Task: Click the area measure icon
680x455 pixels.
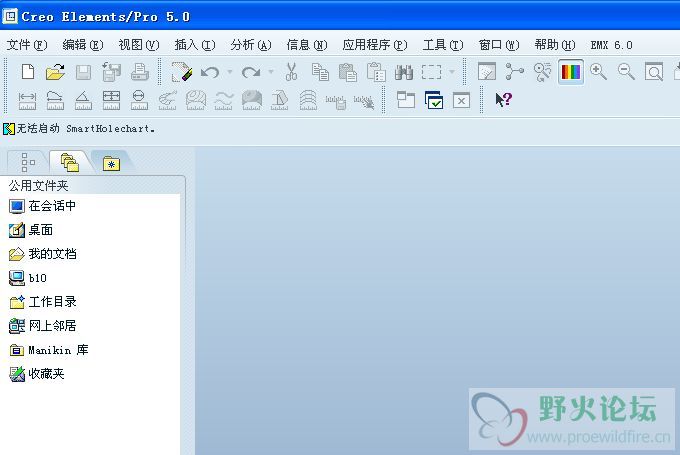Action: (111, 100)
